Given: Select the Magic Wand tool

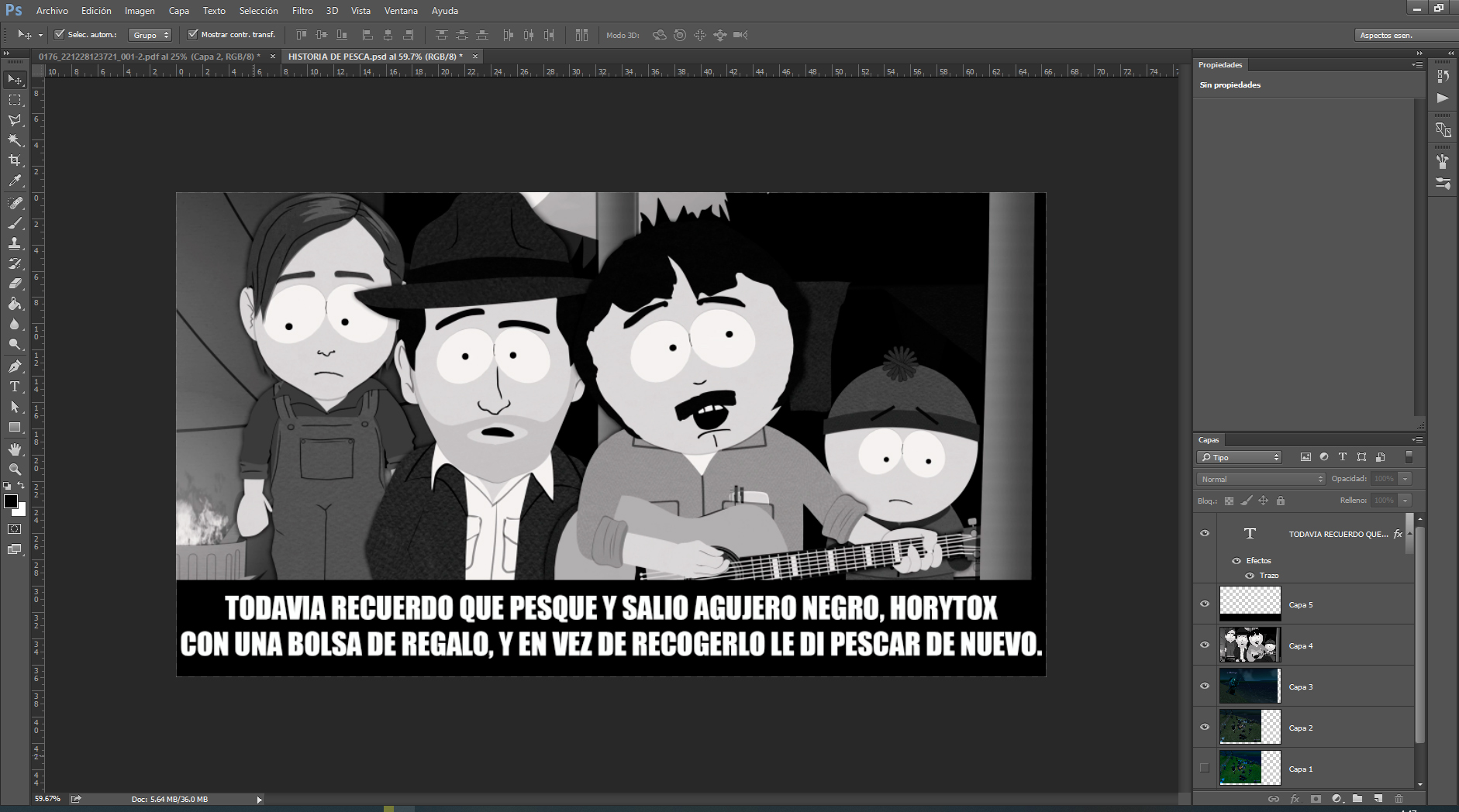Looking at the screenshot, I should point(15,140).
